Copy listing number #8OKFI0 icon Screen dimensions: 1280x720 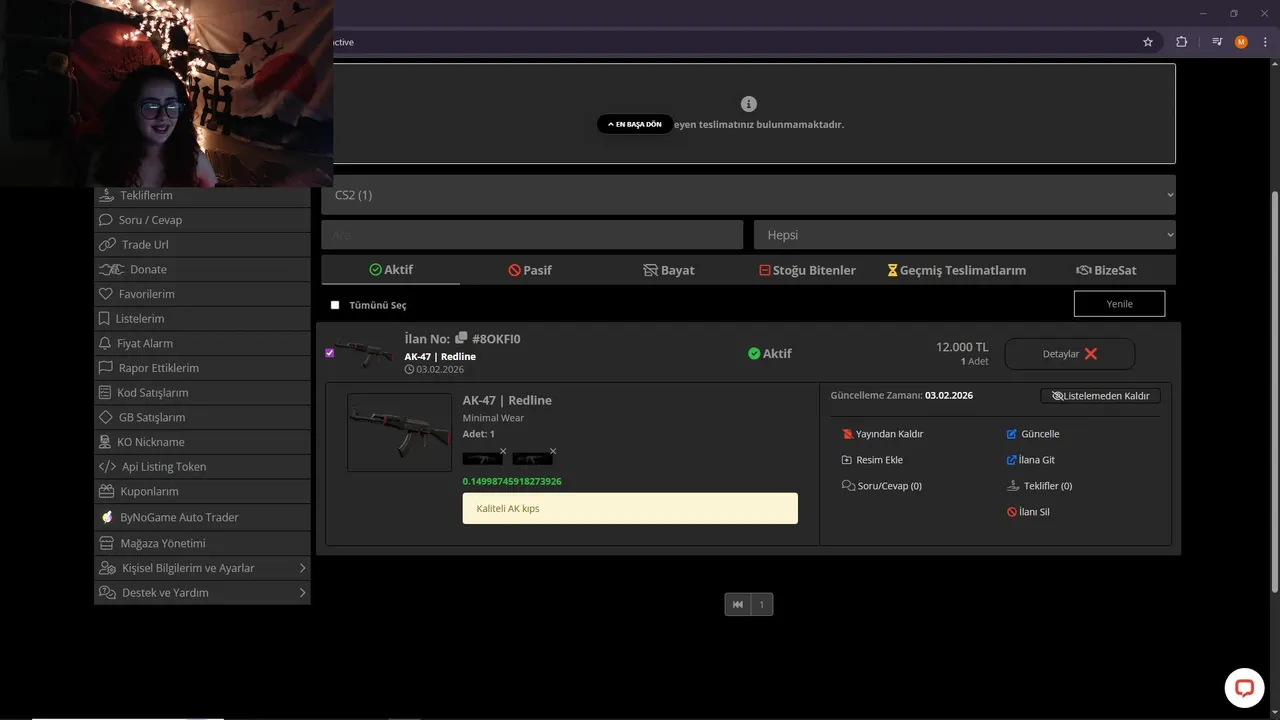tap(461, 338)
